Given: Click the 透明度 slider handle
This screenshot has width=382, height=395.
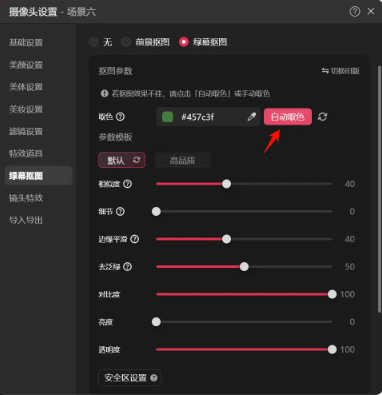Looking at the screenshot, I should coord(332,349).
